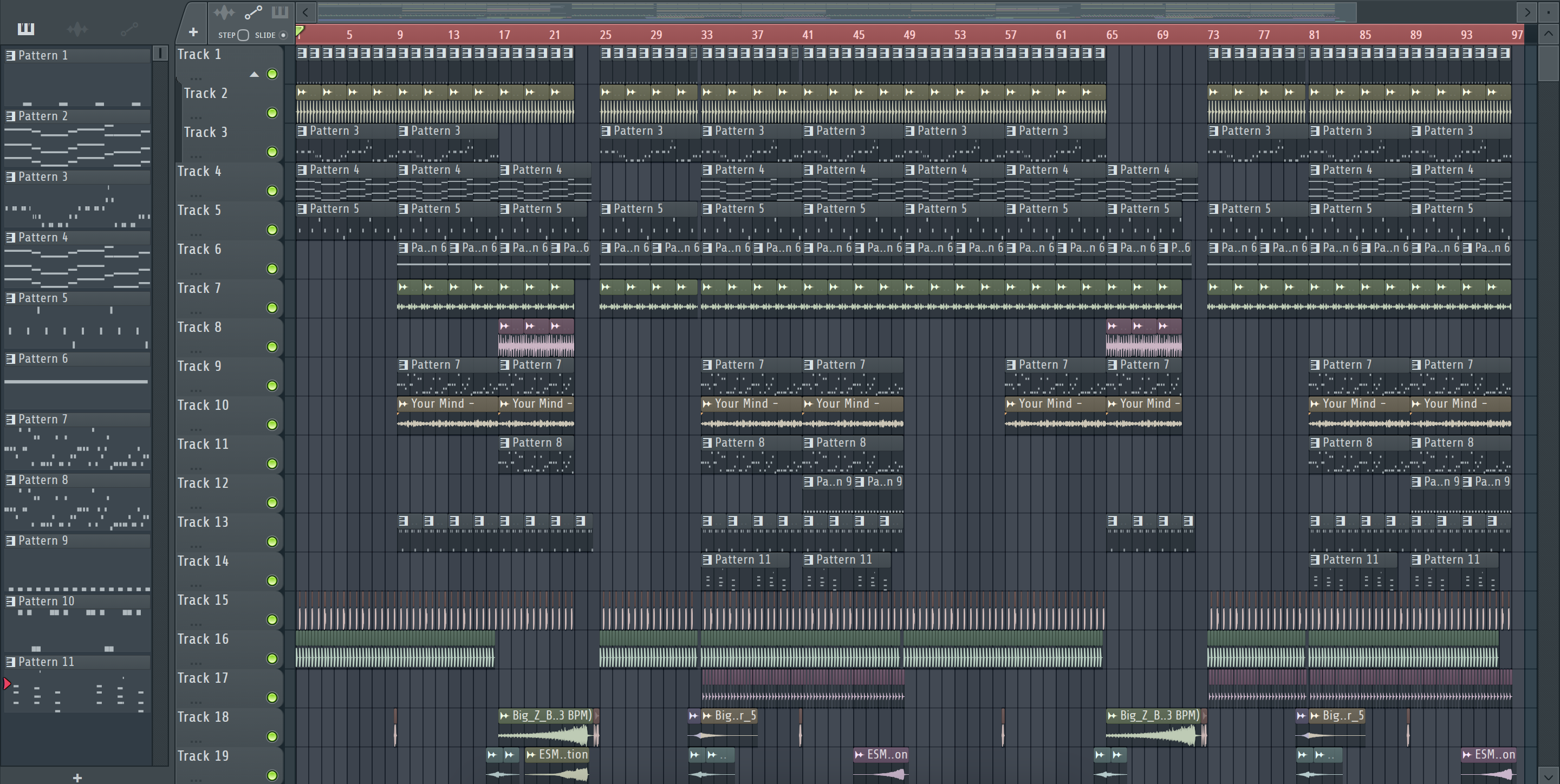Screen dimensions: 1560x784
Task: Click ESM..tion clip menu icon on Track 19
Action: pos(531,755)
